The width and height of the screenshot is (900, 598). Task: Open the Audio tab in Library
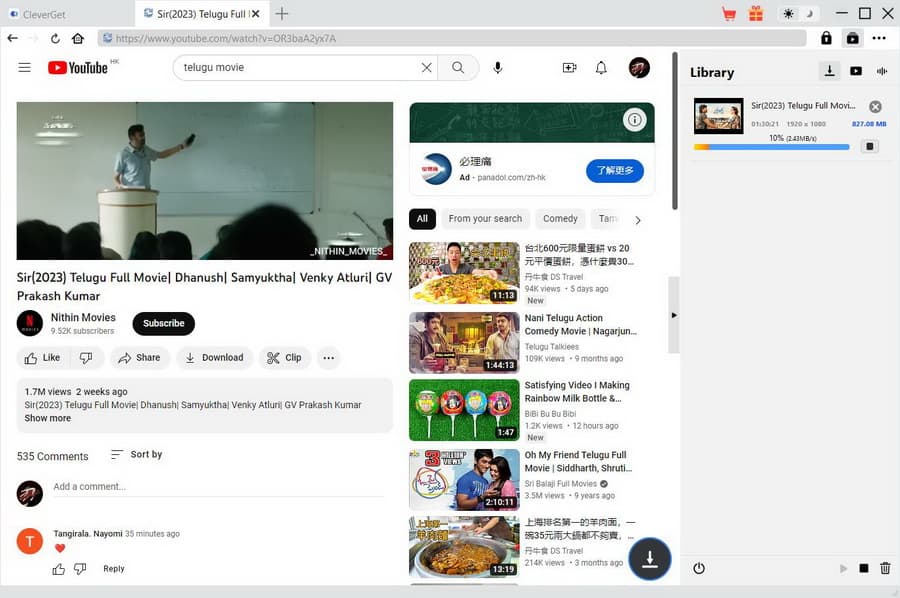(x=882, y=71)
